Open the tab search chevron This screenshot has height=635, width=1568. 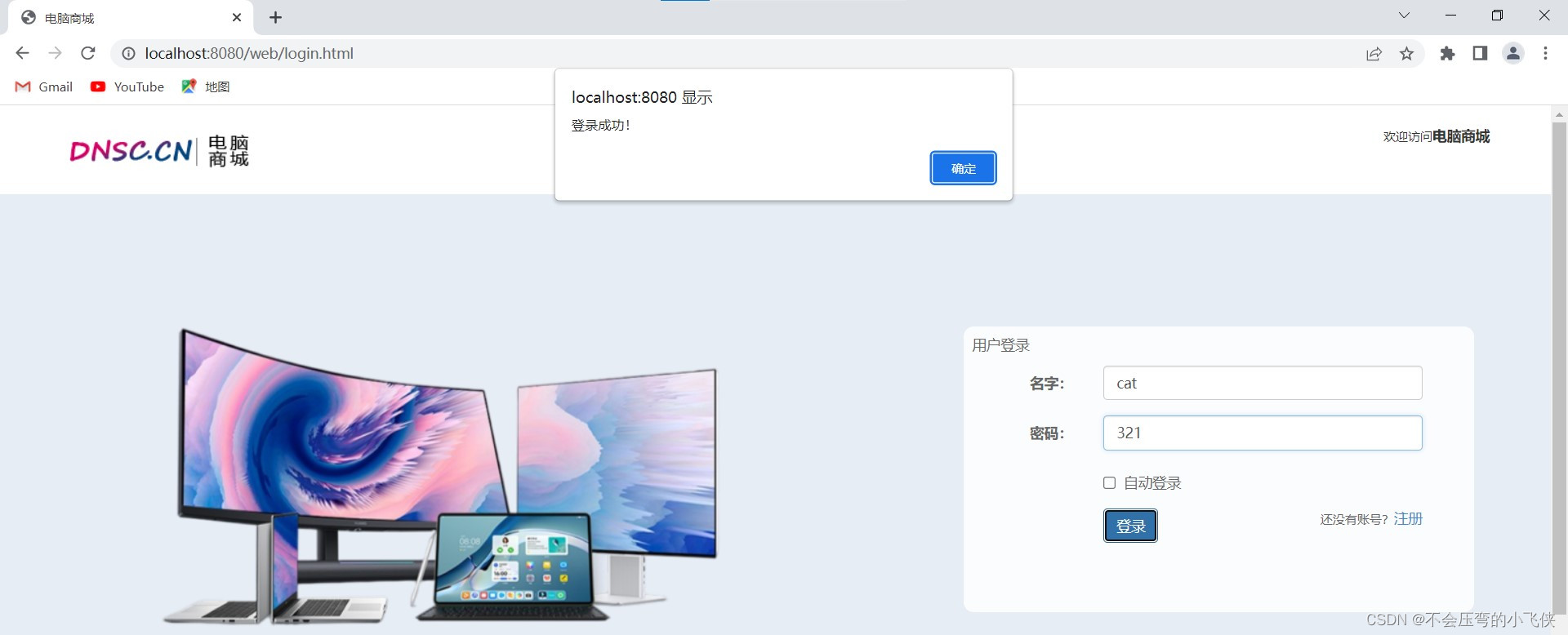pyautogui.click(x=1404, y=16)
